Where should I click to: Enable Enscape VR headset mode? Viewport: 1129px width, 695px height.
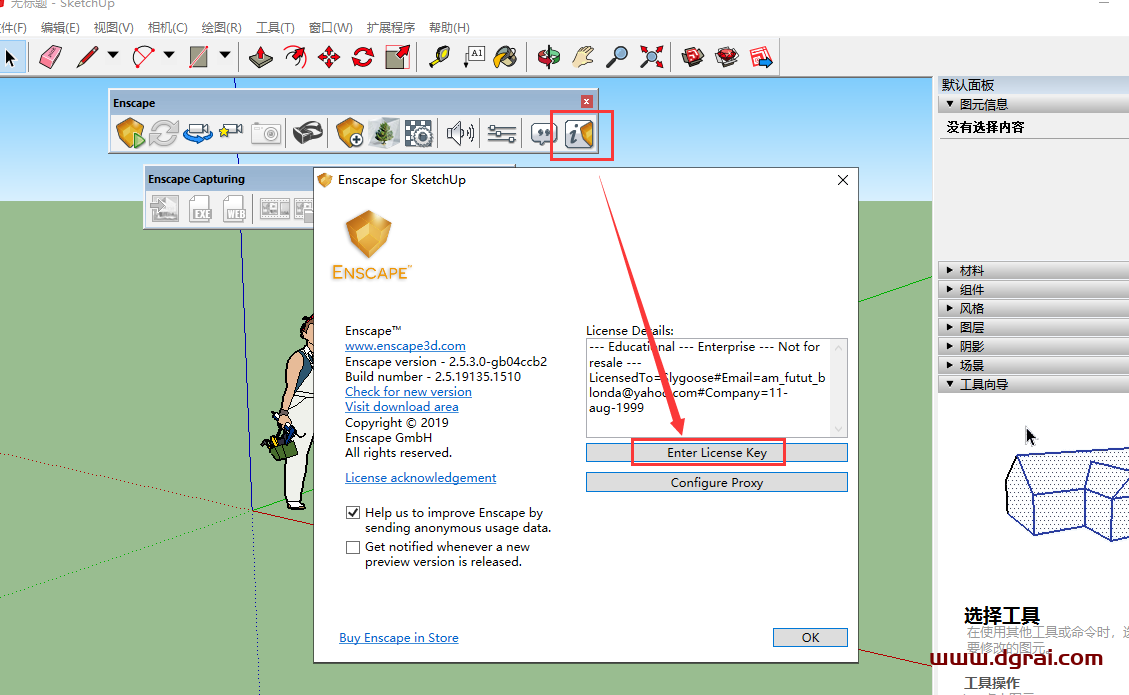pyautogui.click(x=307, y=134)
